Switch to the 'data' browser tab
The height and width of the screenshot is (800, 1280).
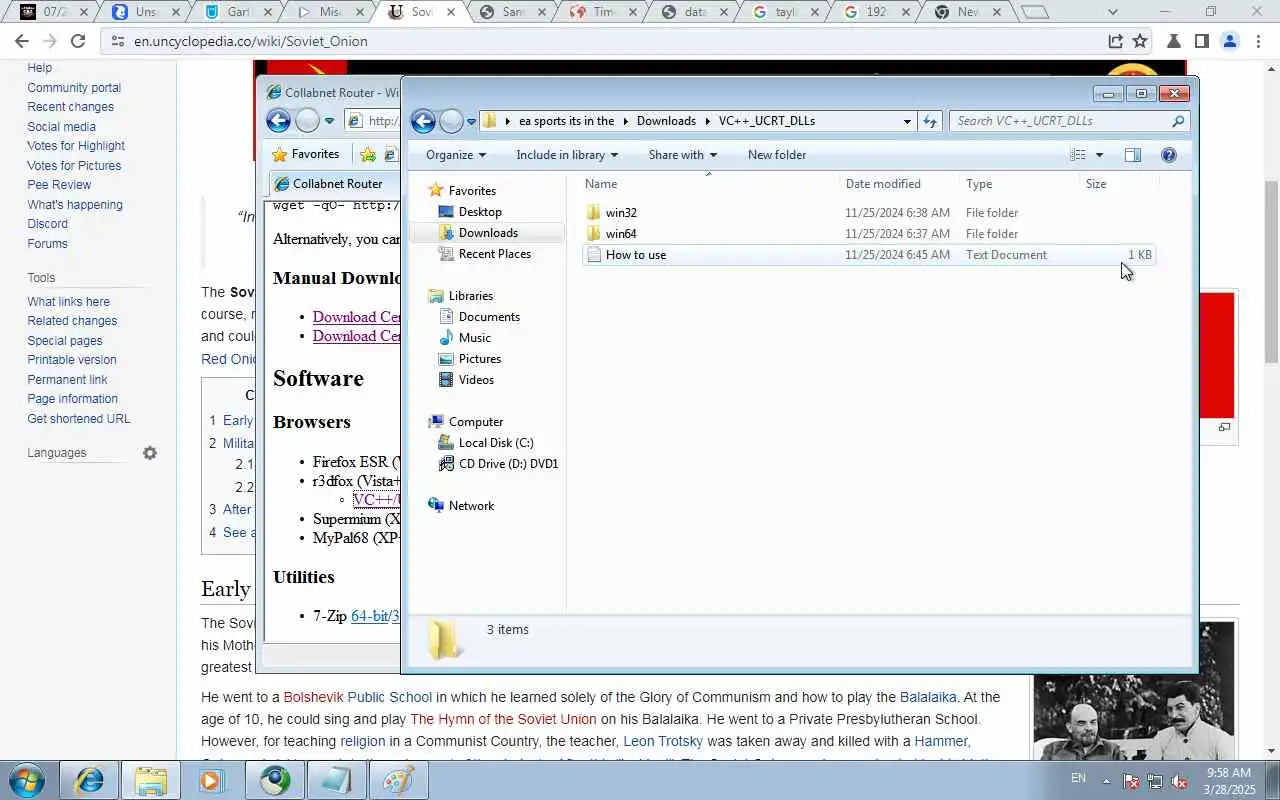pyautogui.click(x=696, y=12)
